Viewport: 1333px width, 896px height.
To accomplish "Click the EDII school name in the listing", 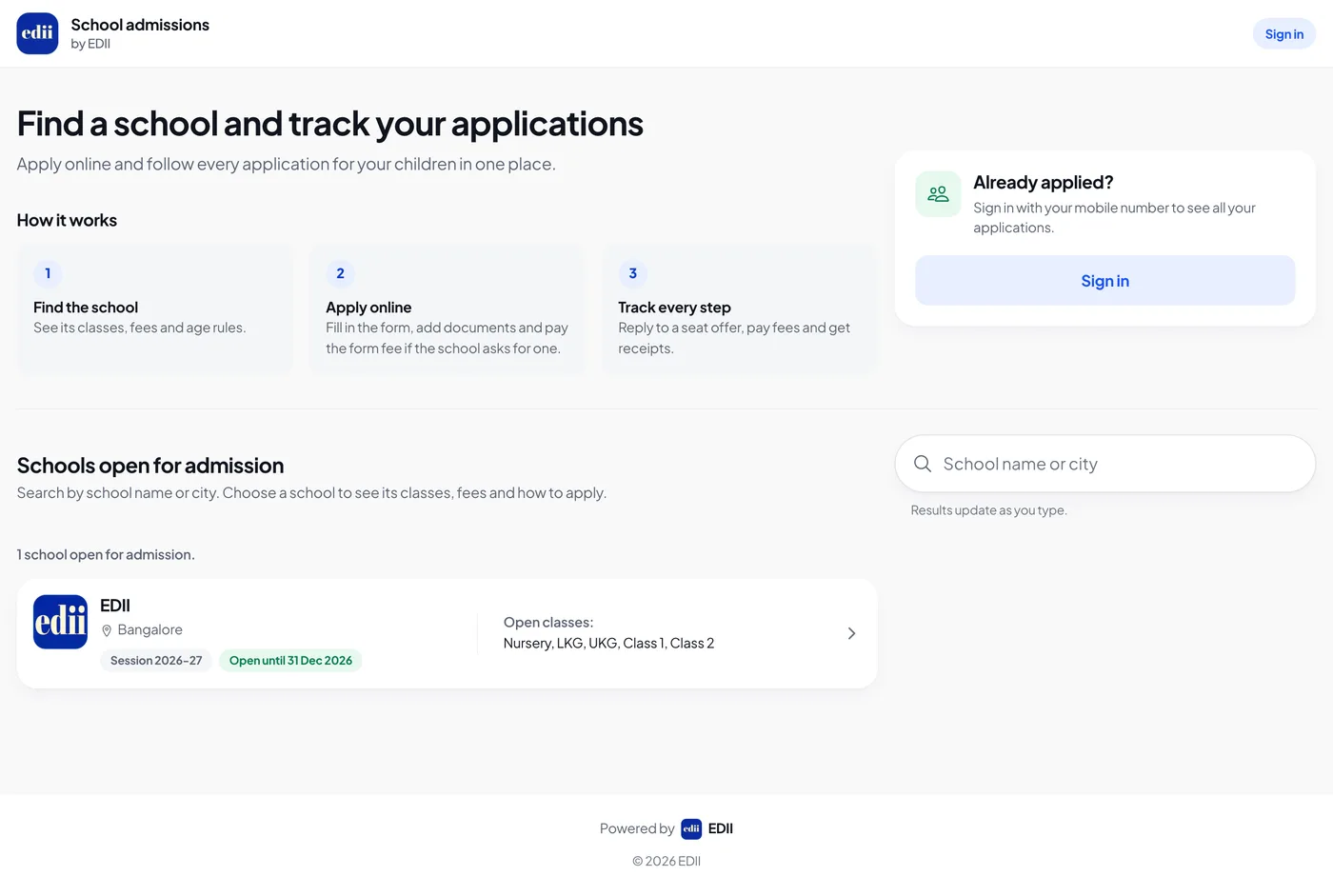I will coord(115,606).
